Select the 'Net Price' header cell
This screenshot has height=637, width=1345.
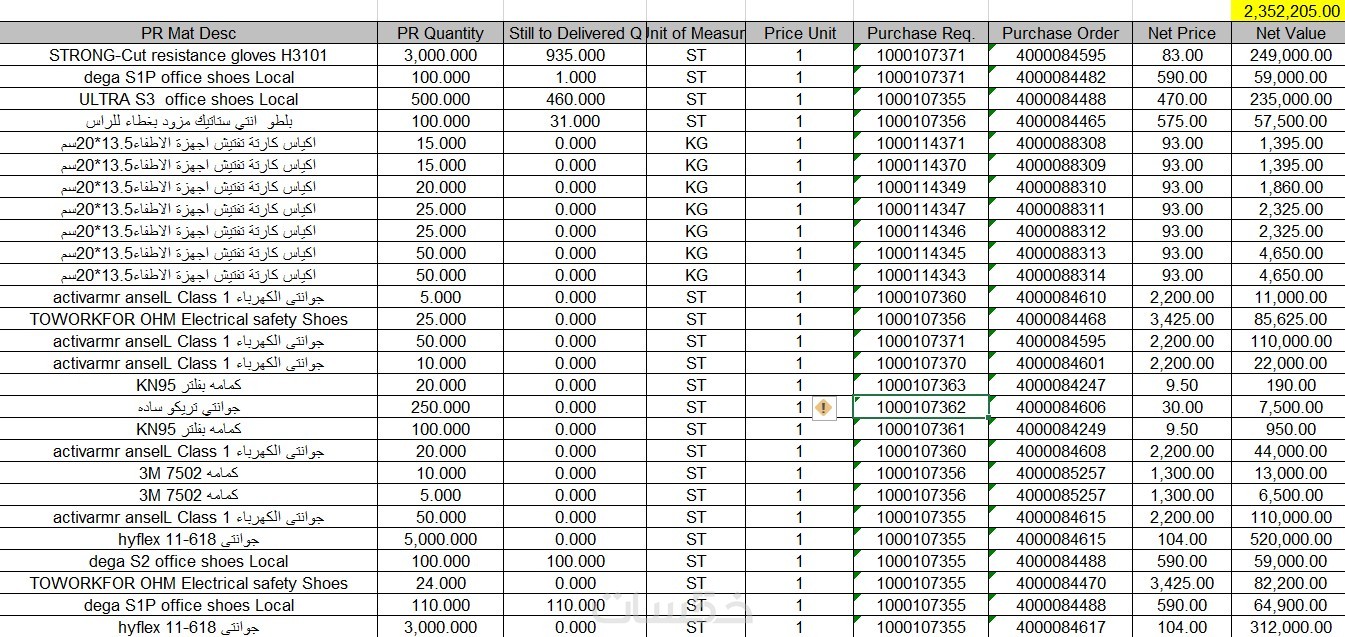click(1181, 33)
